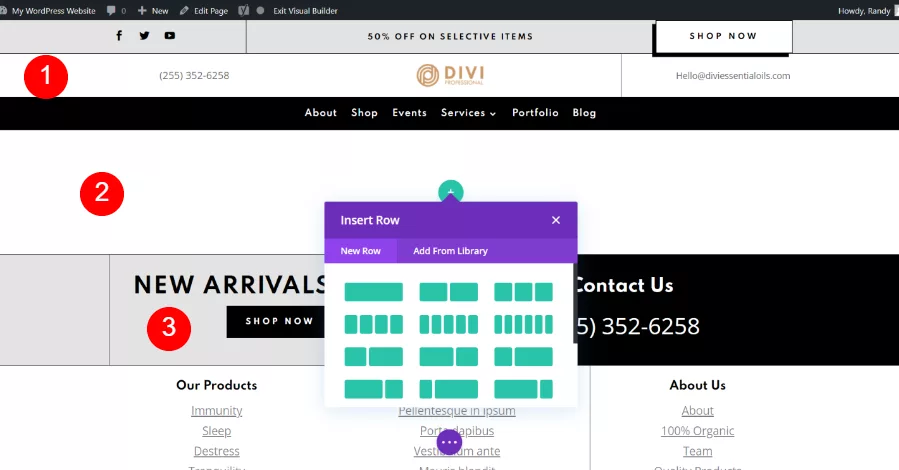Viewport: 899px width, 470px height.
Task: Choose the single-column row layout
Action: 373,292
